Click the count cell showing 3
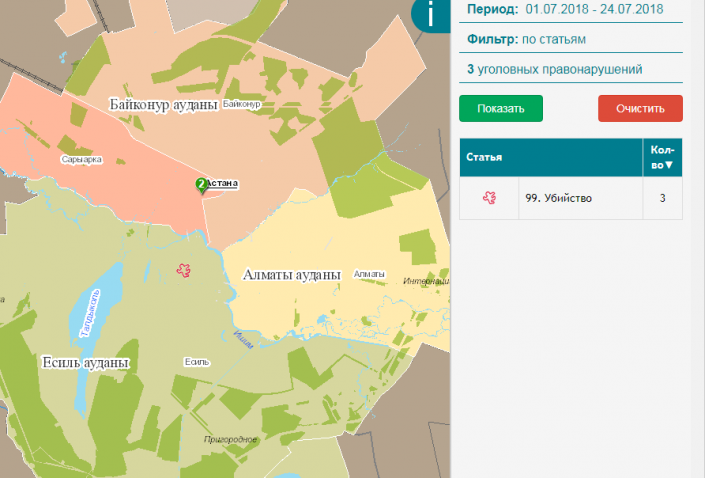This screenshot has height=478, width=705. click(x=662, y=198)
